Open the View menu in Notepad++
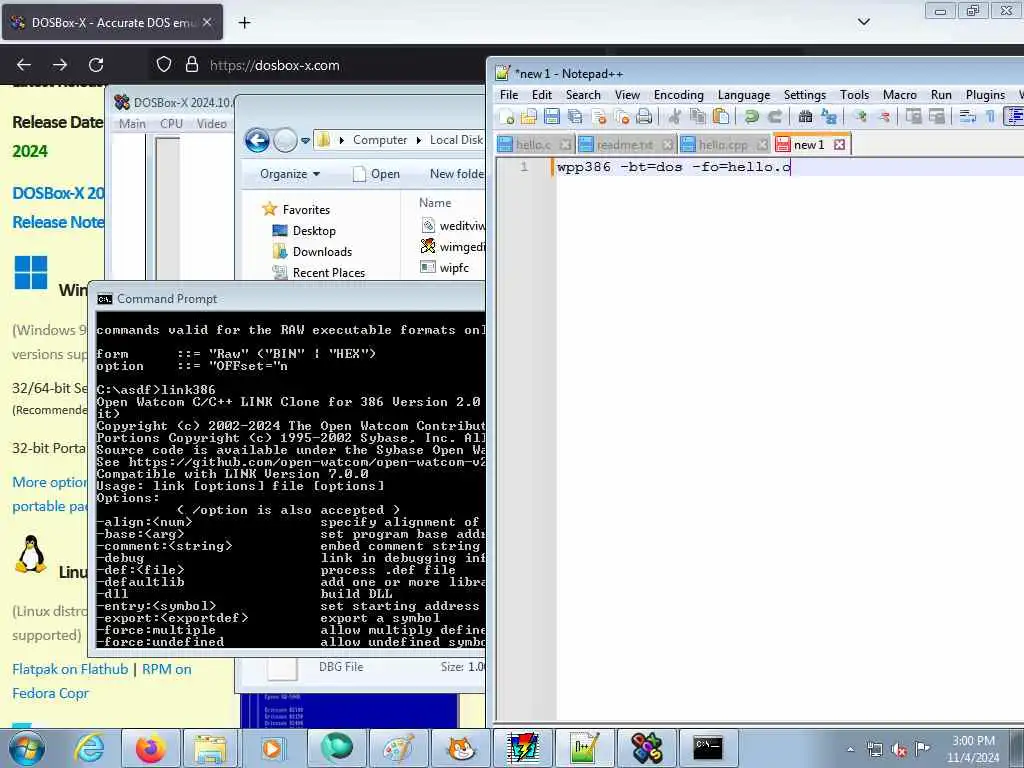The width and height of the screenshot is (1024, 768). click(627, 95)
